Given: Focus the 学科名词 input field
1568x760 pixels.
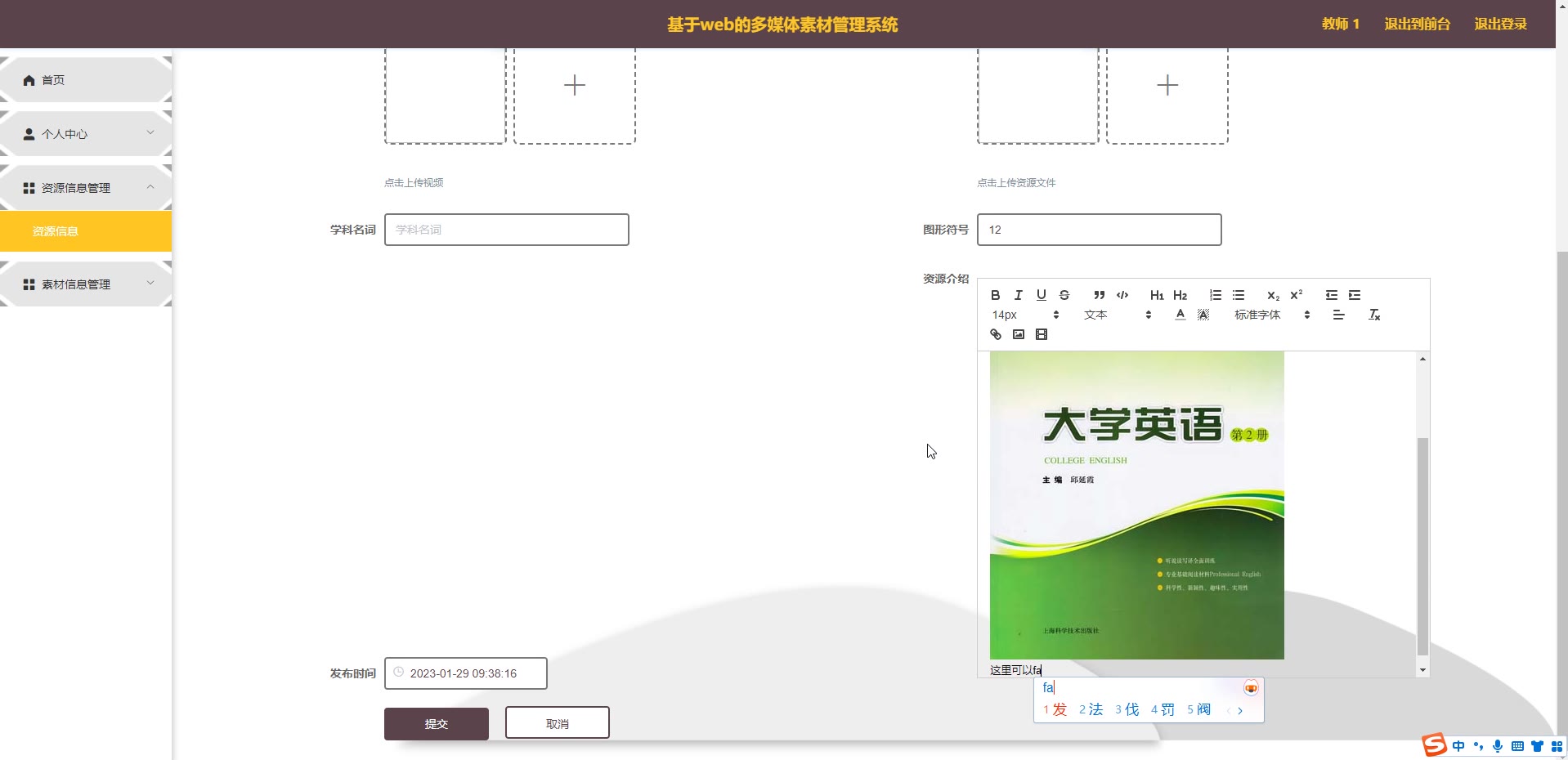Looking at the screenshot, I should pyautogui.click(x=507, y=230).
